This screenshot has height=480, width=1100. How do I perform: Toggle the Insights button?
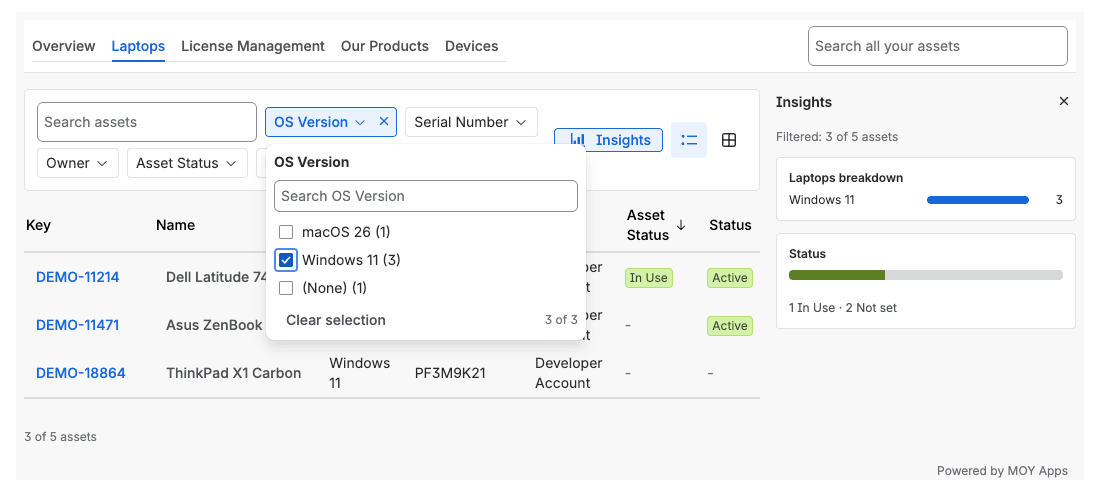click(x=608, y=140)
